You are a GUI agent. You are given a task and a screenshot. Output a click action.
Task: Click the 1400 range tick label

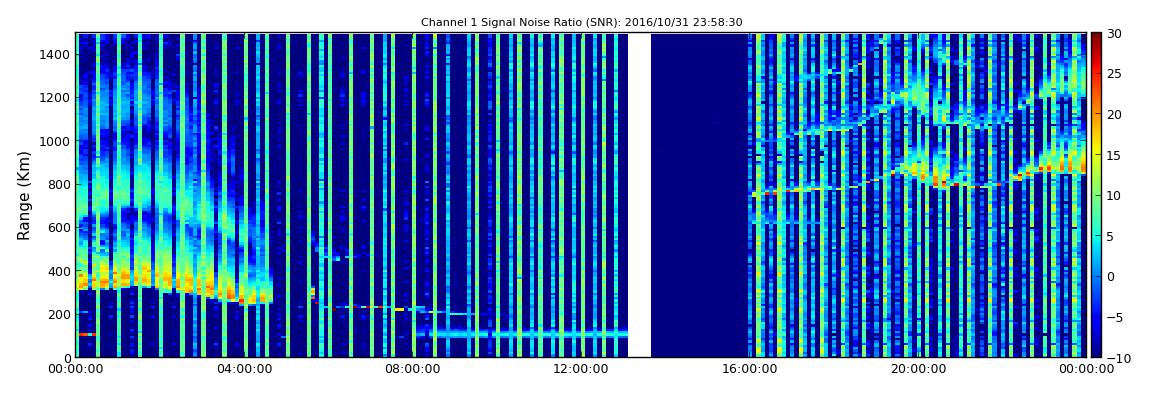pyautogui.click(x=56, y=54)
